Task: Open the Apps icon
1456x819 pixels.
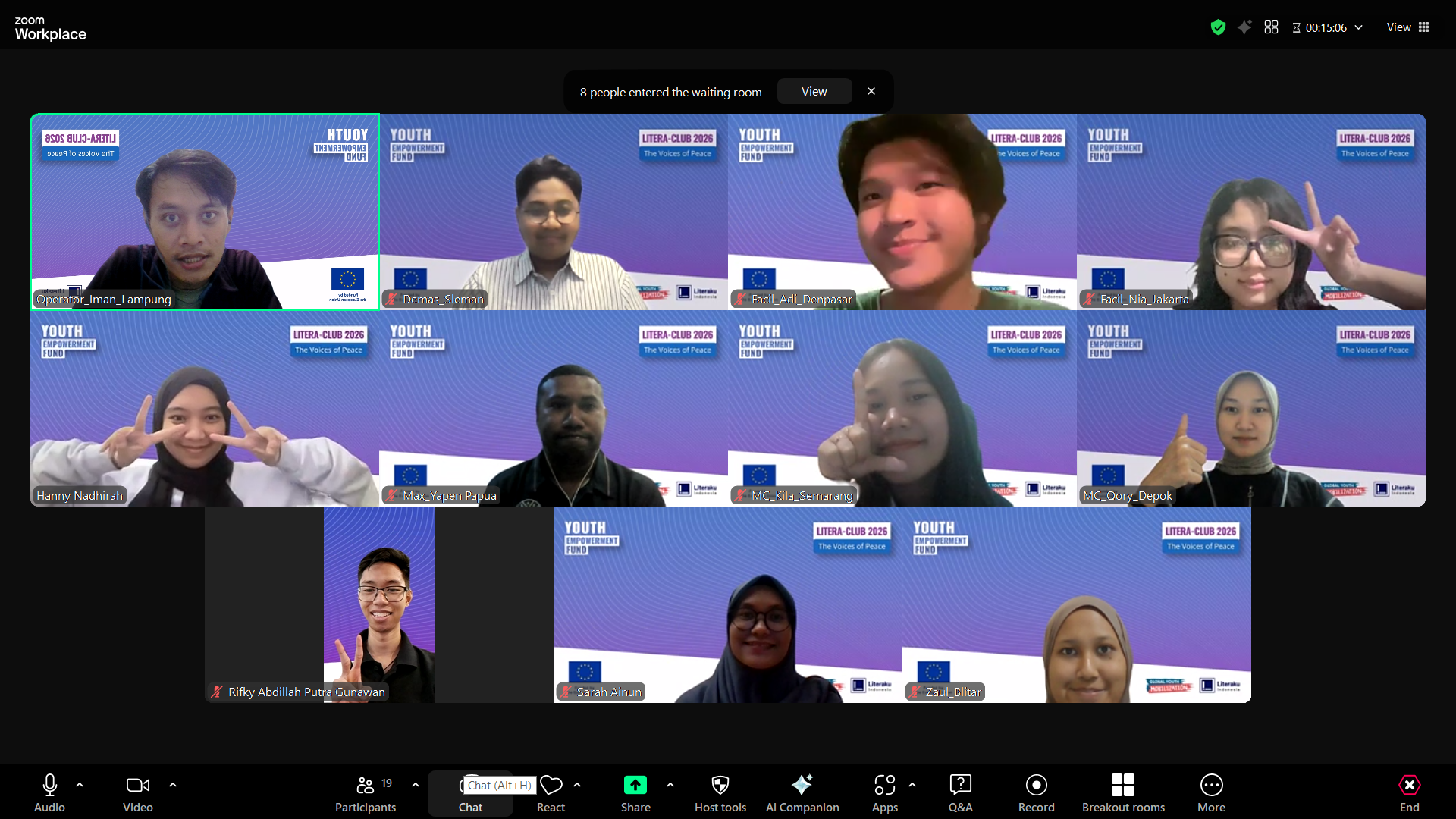Action: (885, 785)
